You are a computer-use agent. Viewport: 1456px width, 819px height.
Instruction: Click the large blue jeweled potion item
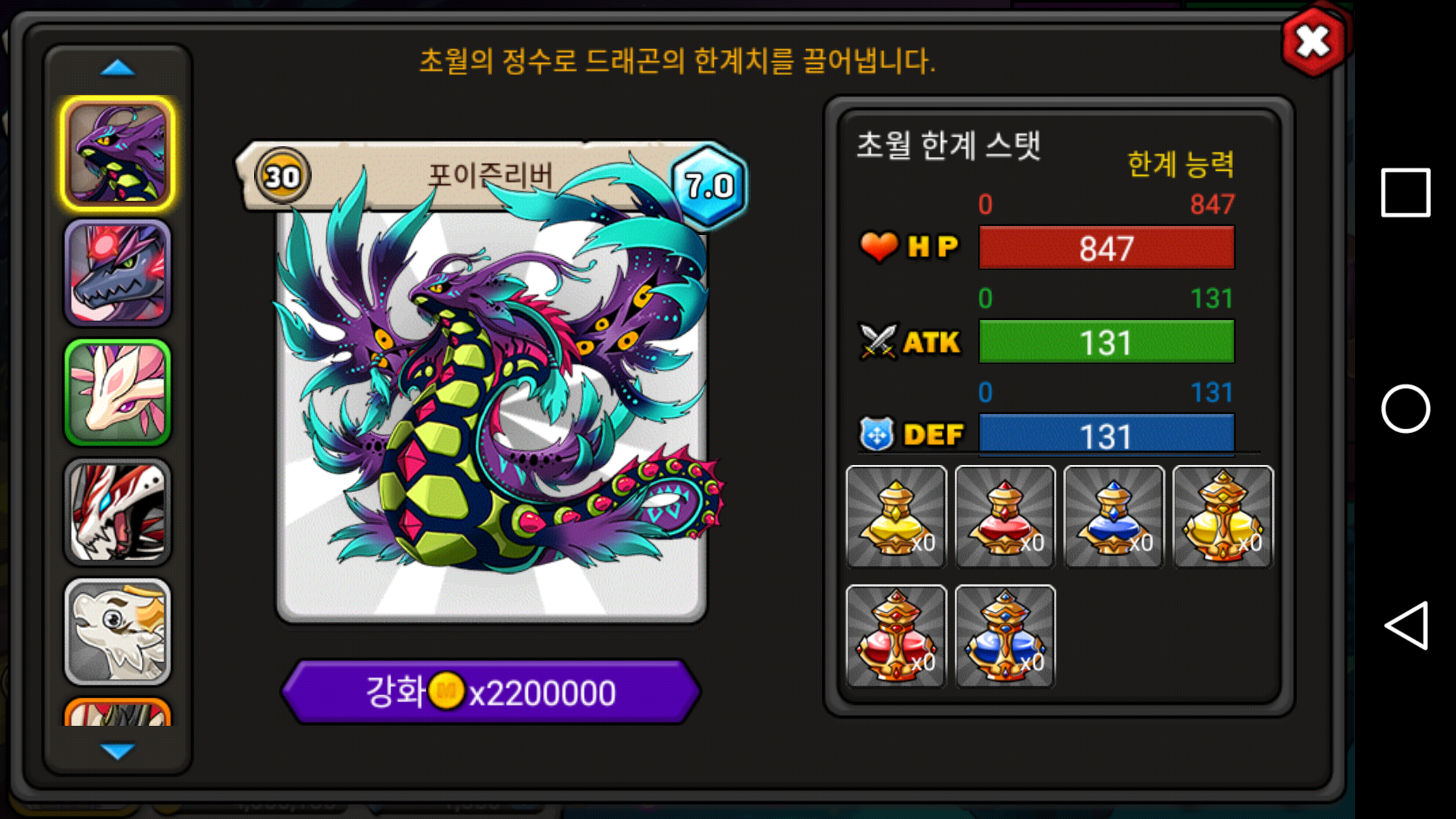pos(1005,635)
